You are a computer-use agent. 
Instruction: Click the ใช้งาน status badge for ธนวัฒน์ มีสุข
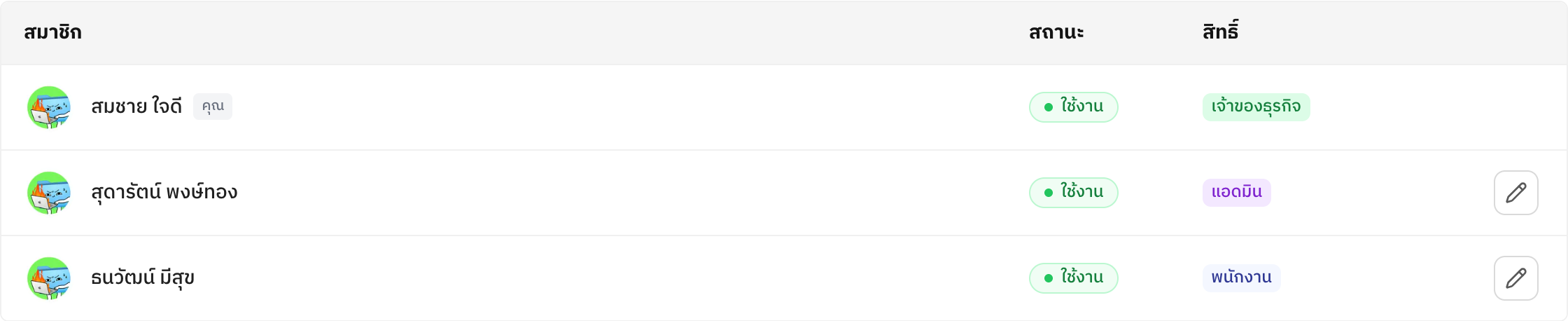pyautogui.click(x=1074, y=278)
